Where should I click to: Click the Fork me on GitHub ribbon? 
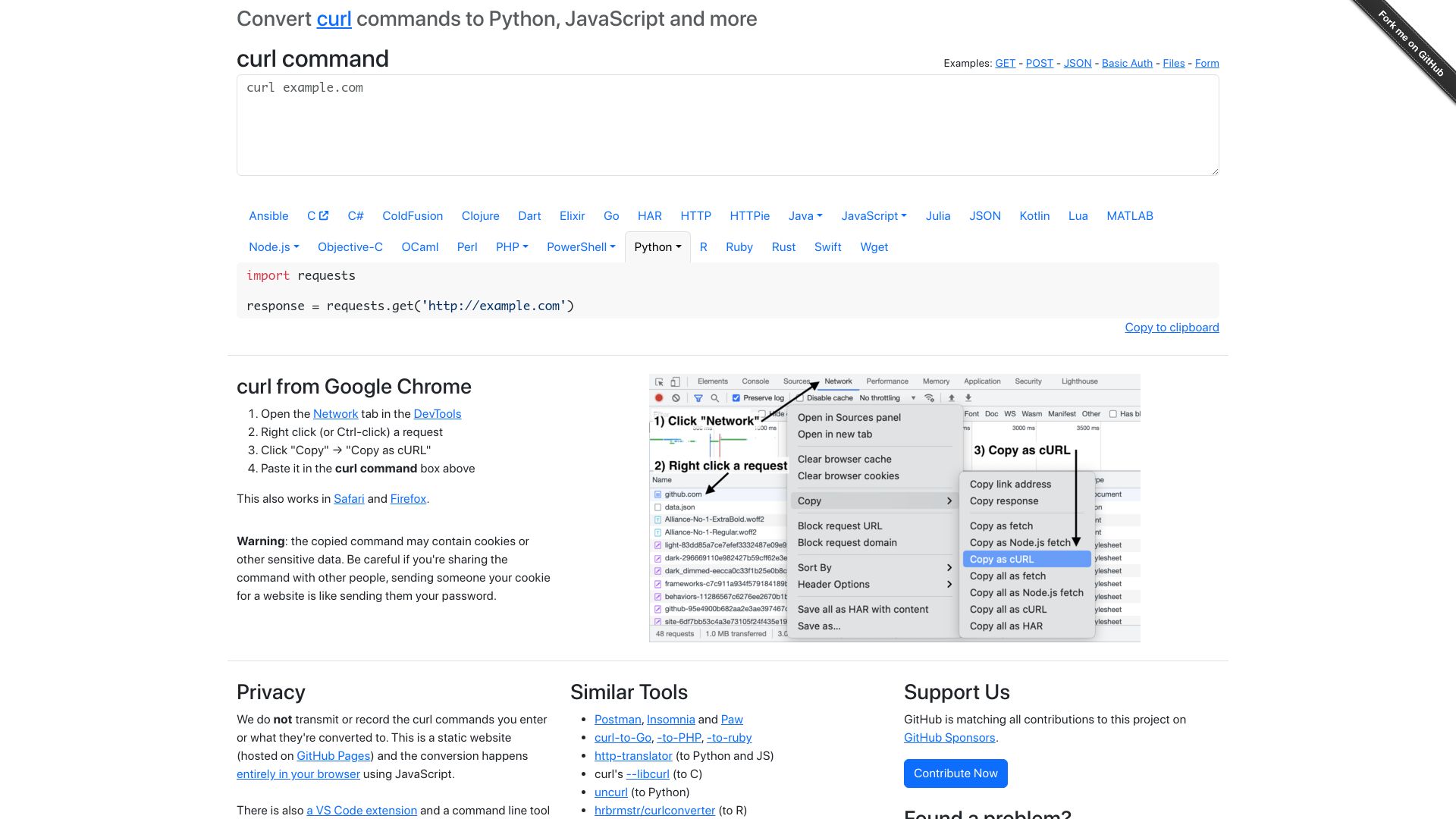point(1410,44)
